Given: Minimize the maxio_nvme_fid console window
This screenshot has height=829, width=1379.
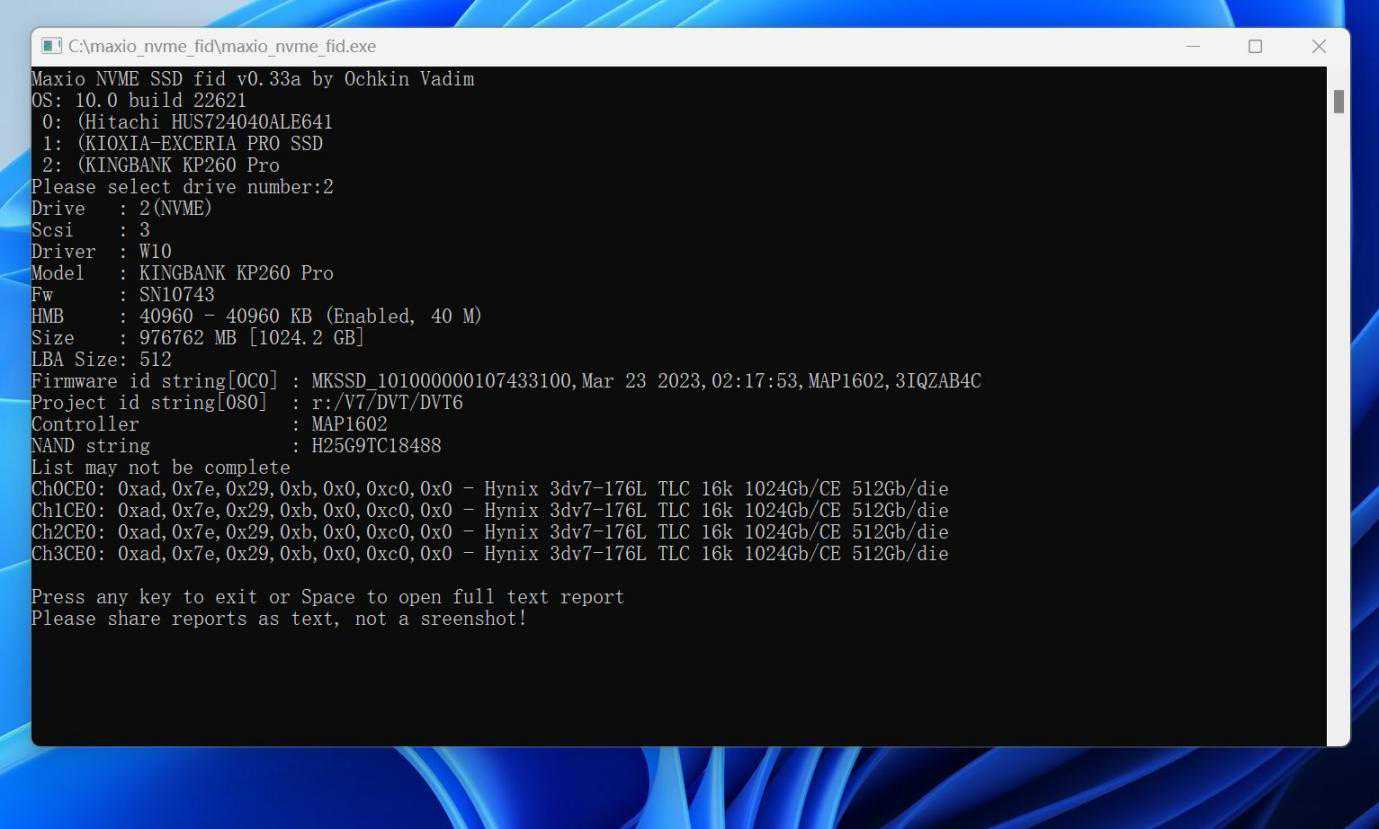Looking at the screenshot, I should tap(1193, 46).
